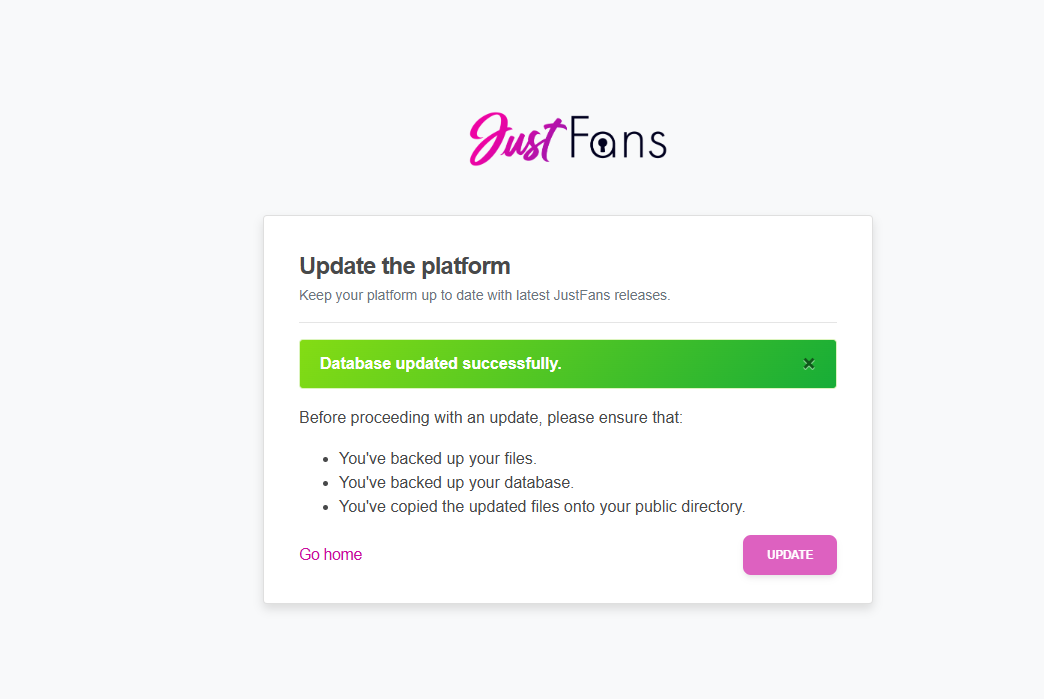Screen dimensions: 1044x699
Task: Click the 'Keep your platform up to date' subtitle
Action: 484,295
